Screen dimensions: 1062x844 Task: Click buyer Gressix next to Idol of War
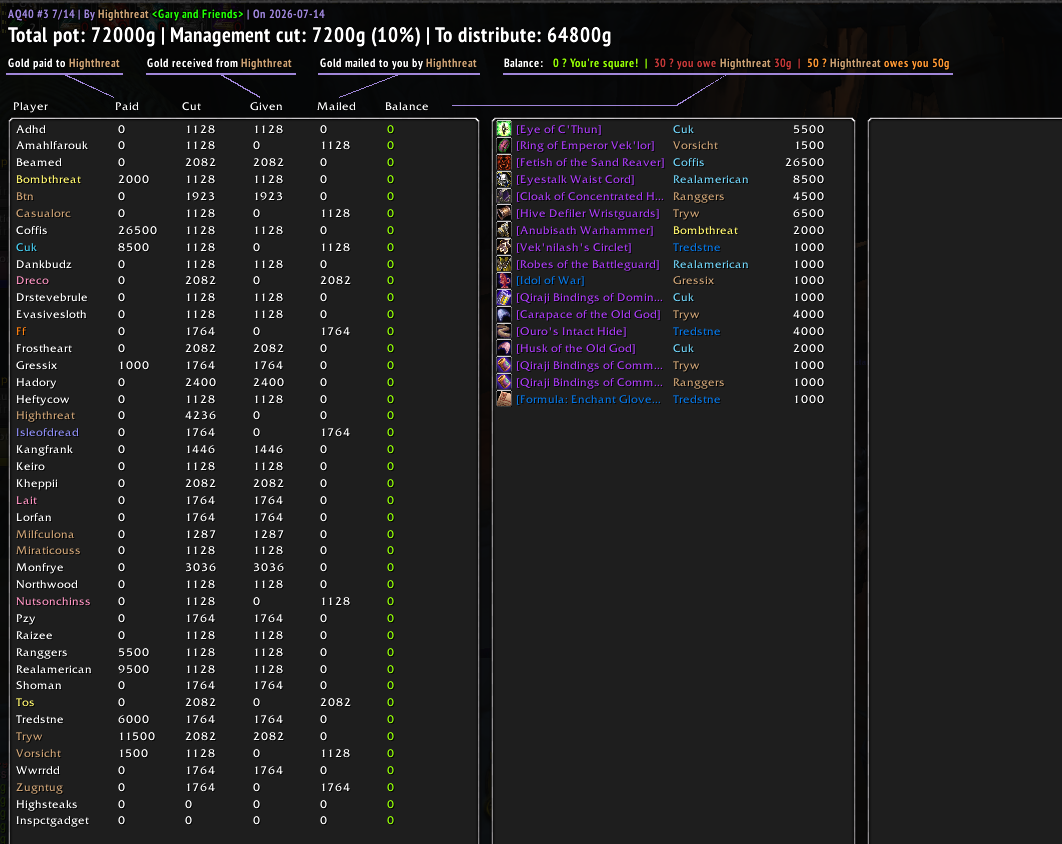(693, 280)
